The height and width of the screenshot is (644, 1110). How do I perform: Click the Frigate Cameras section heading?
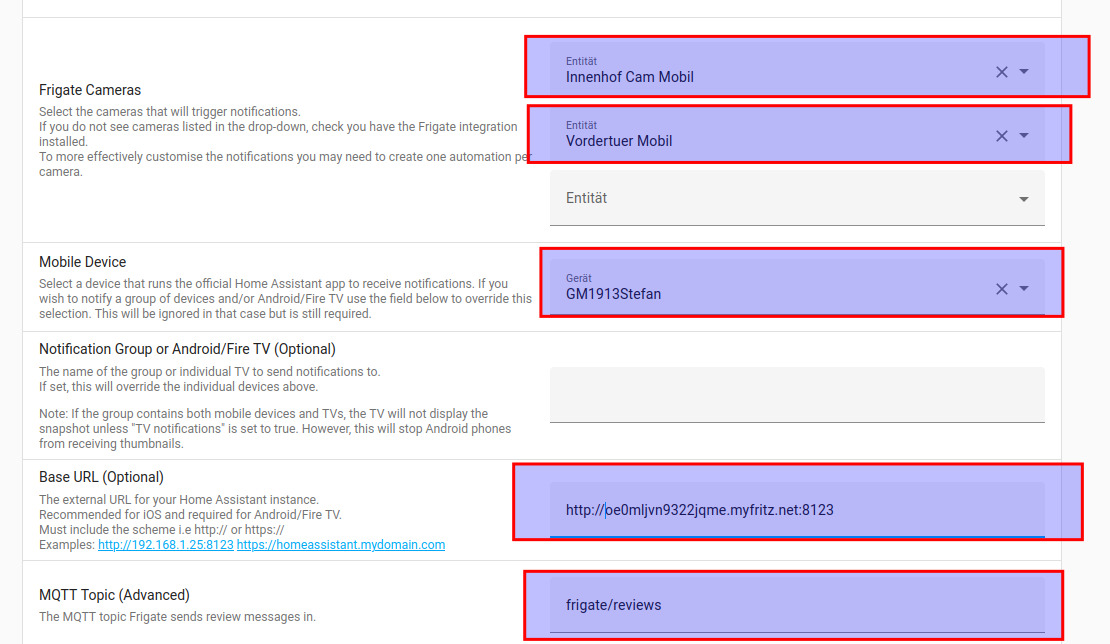90,90
